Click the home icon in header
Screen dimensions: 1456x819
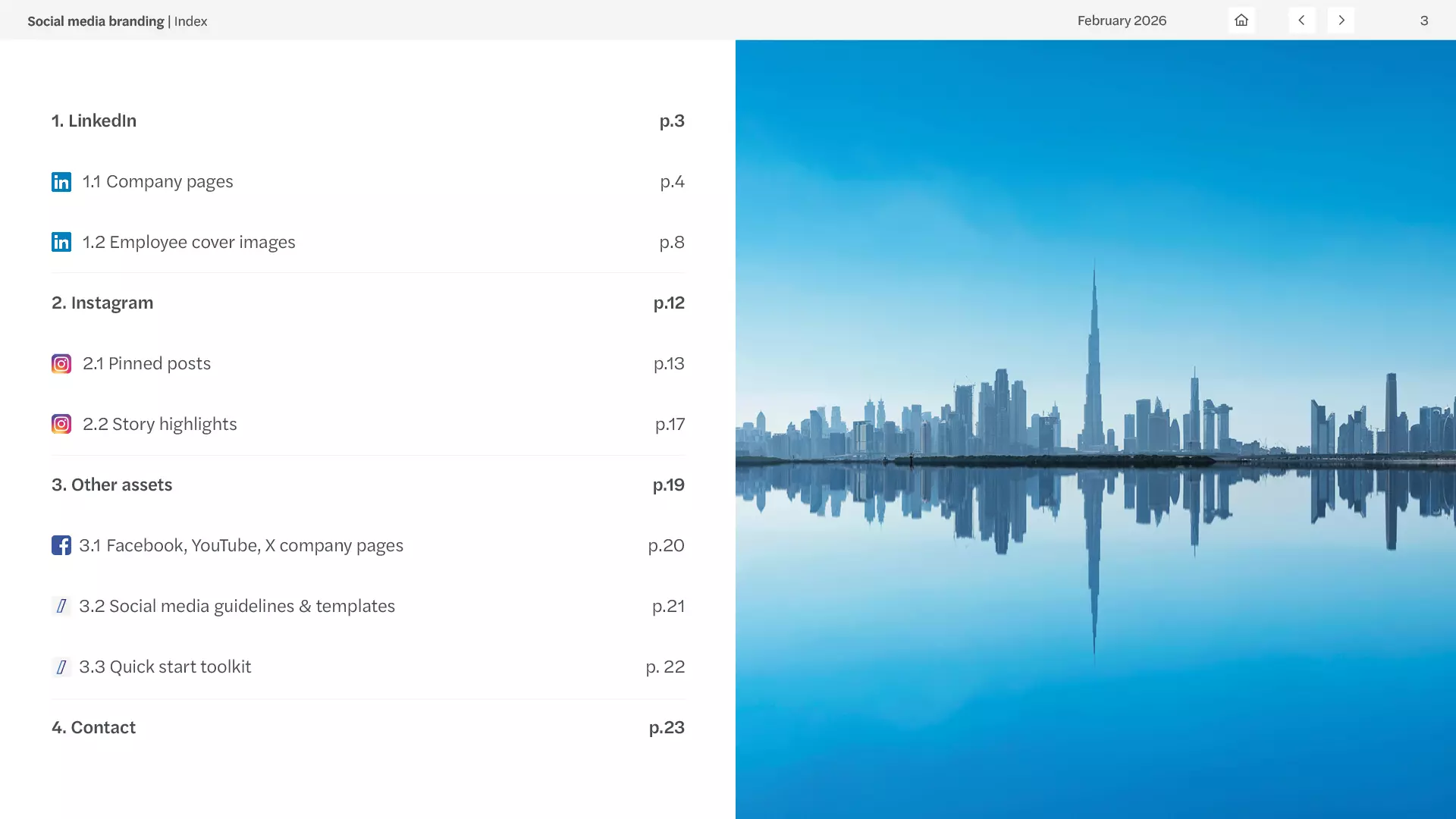(x=1241, y=20)
